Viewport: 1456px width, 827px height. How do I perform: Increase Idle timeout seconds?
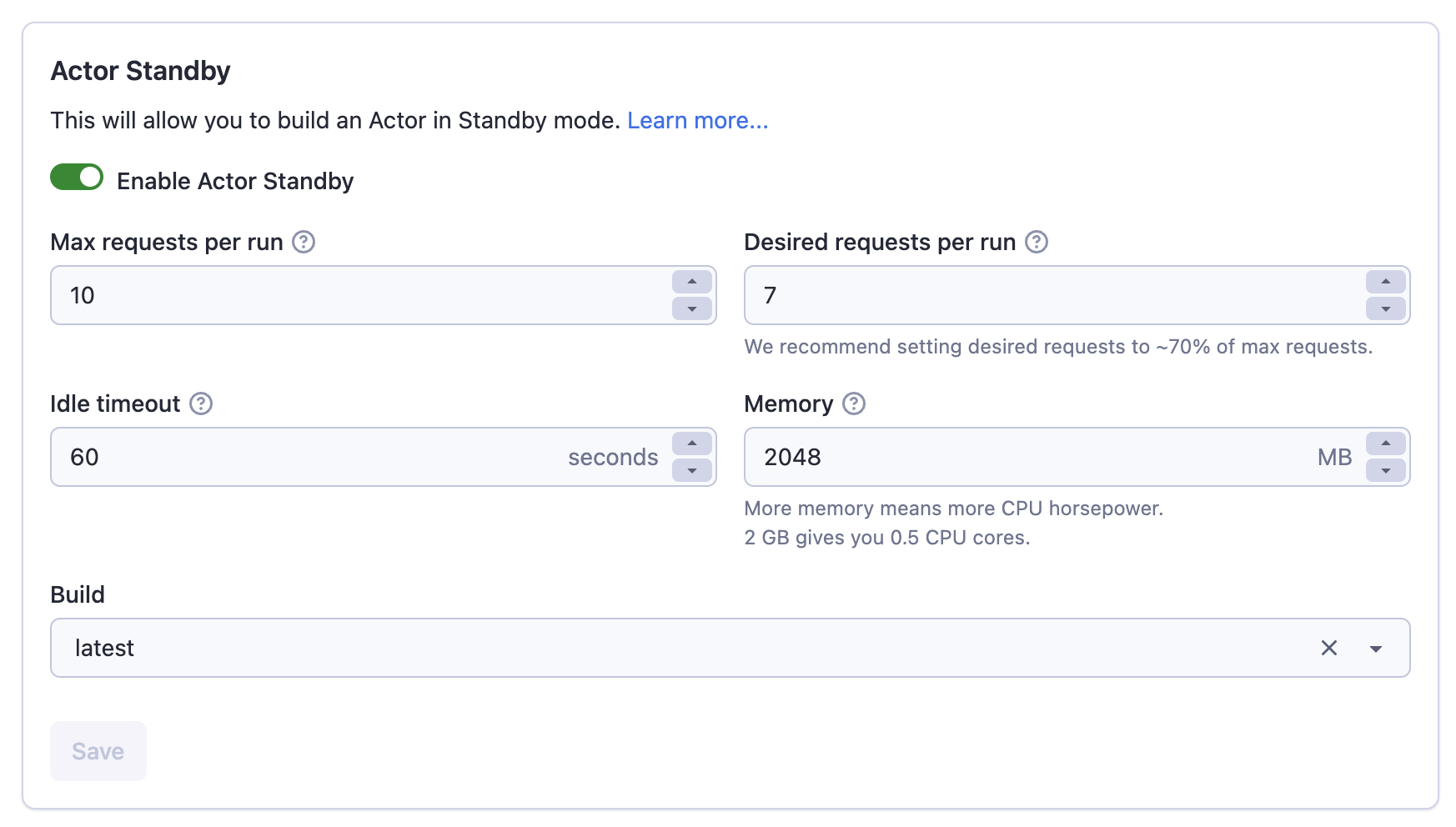[x=692, y=444]
